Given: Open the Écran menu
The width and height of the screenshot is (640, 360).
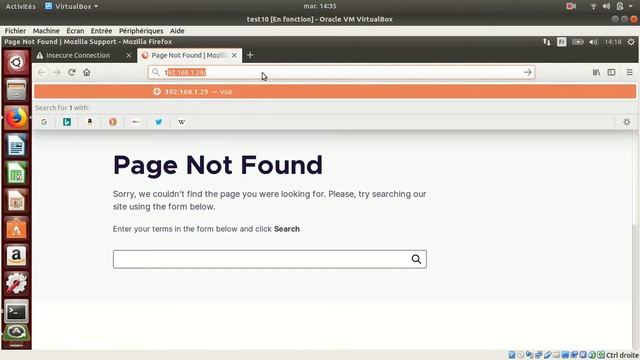Looking at the screenshot, I should coord(75,31).
